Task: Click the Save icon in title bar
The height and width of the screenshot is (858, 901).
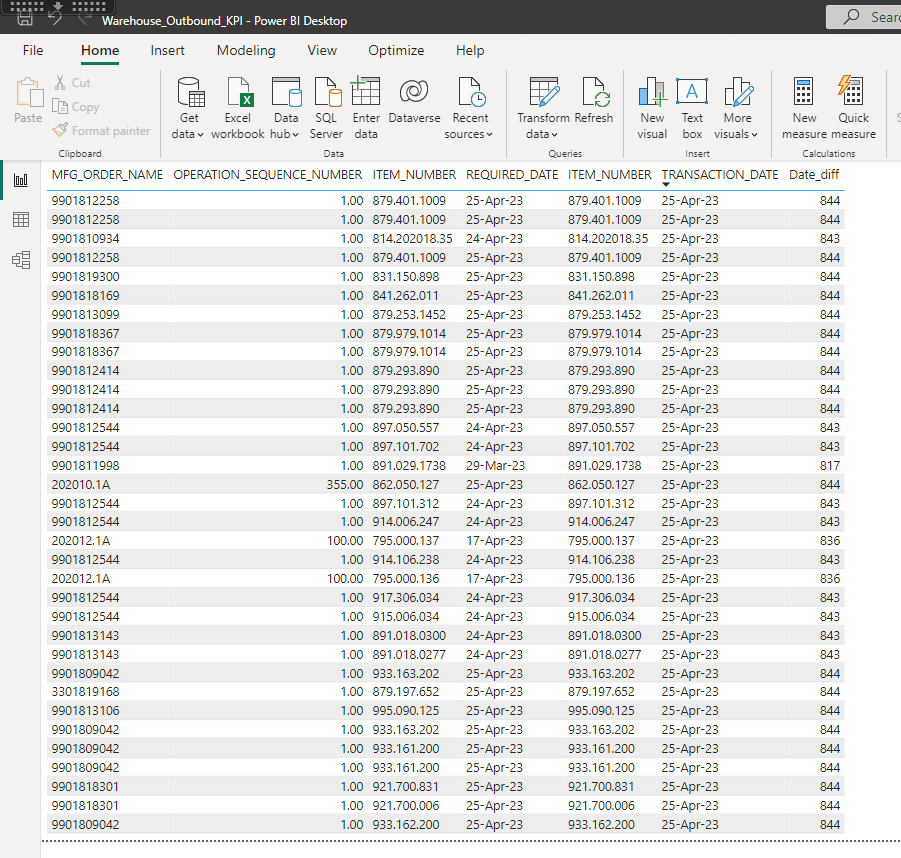Action: (x=25, y=19)
